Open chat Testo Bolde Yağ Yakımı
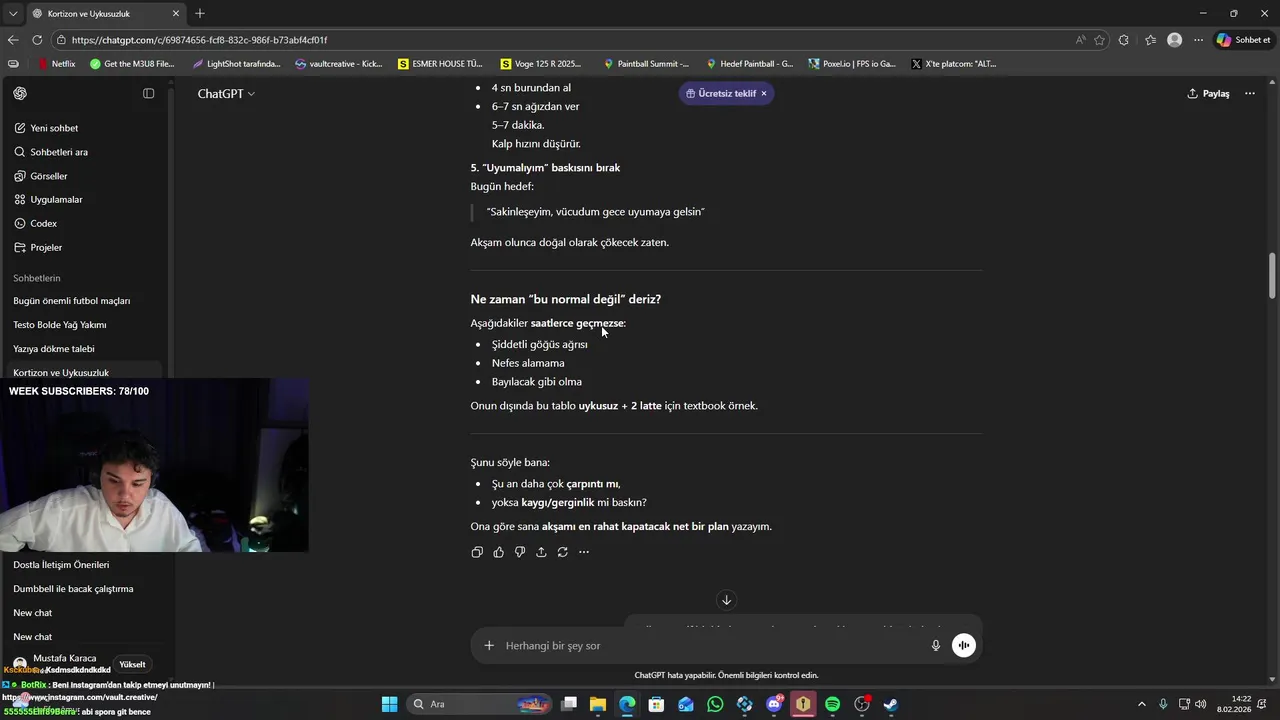1280x720 pixels. [x=60, y=325]
